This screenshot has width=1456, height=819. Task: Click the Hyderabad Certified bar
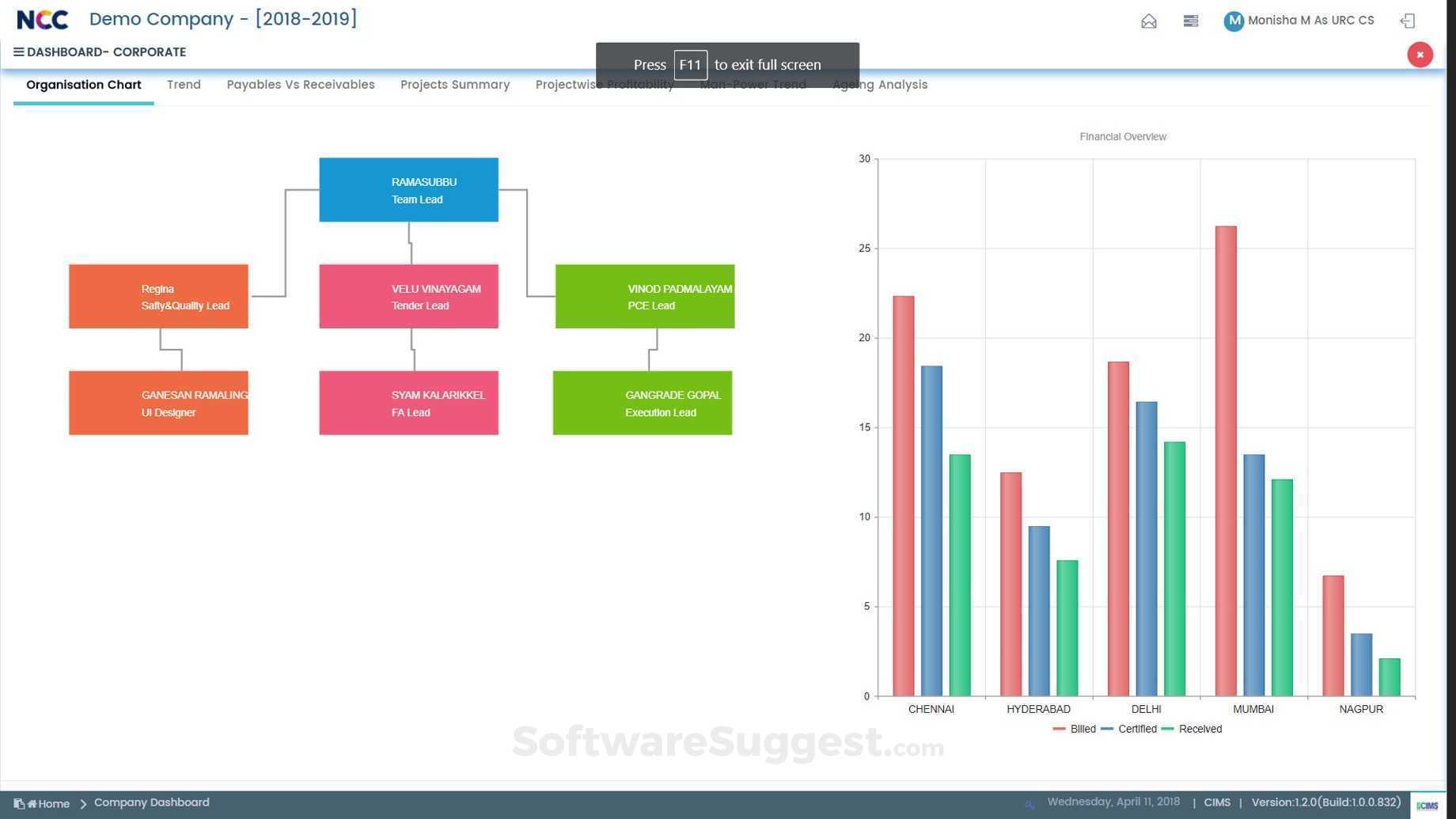coord(1039,612)
